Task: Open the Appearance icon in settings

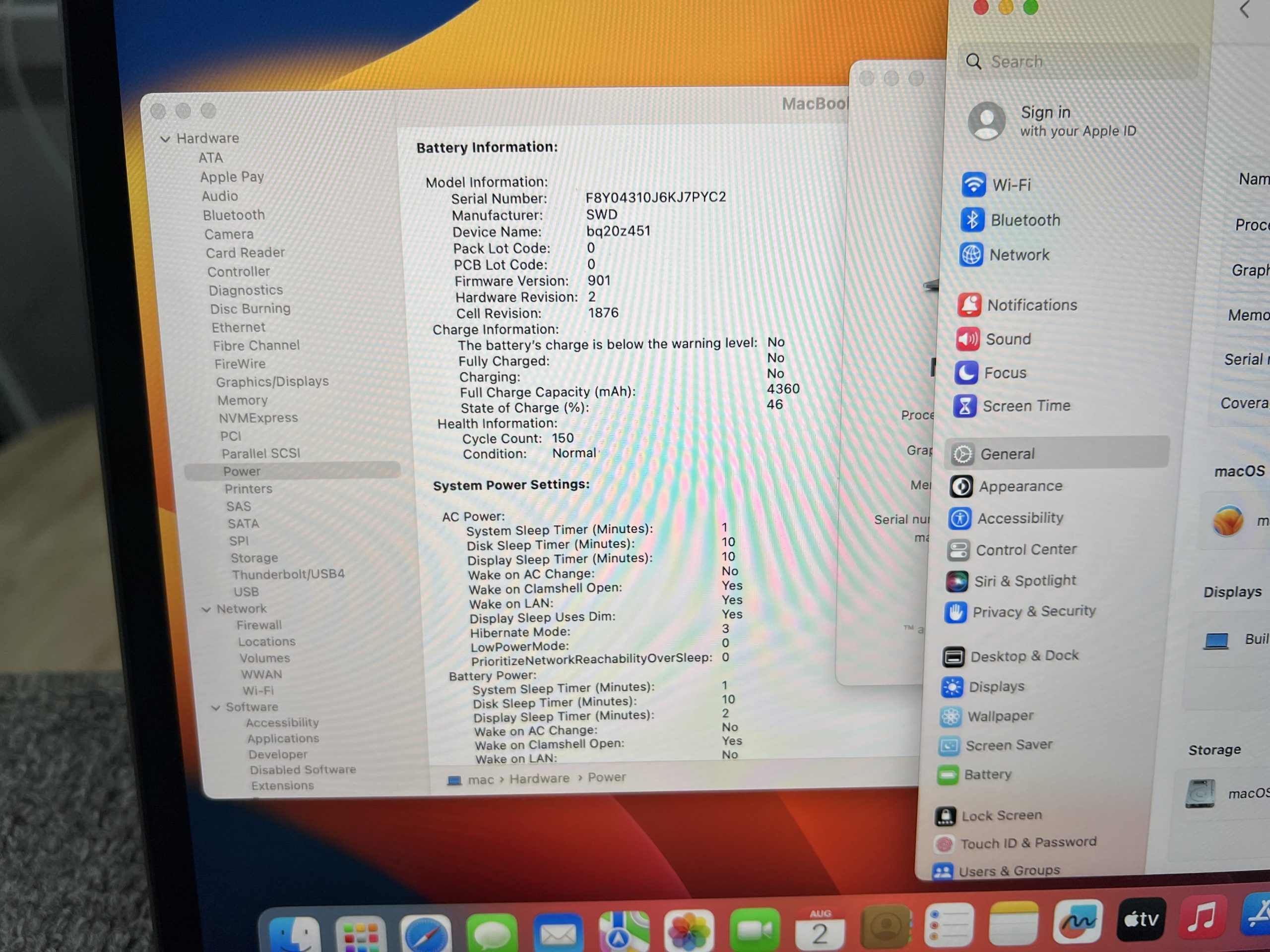Action: point(961,486)
